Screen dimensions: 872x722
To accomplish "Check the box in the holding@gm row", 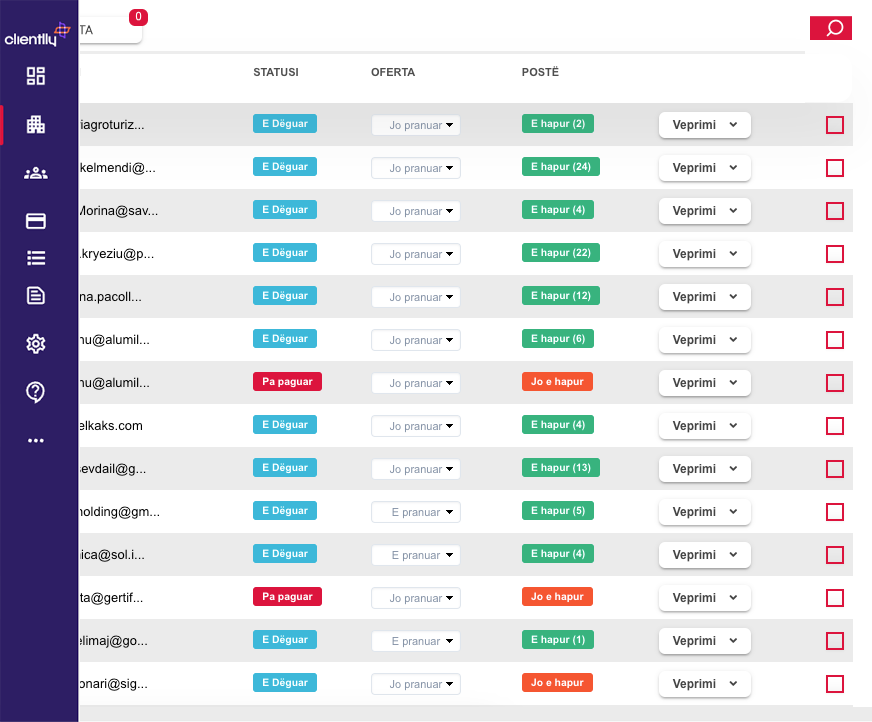I will [835, 512].
